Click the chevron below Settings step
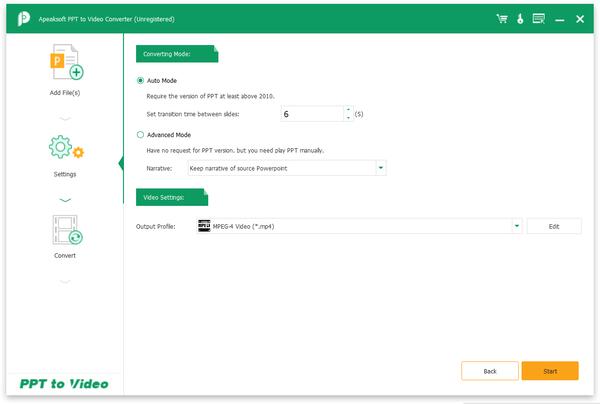Screen dimensions: 600x404 tap(65, 200)
